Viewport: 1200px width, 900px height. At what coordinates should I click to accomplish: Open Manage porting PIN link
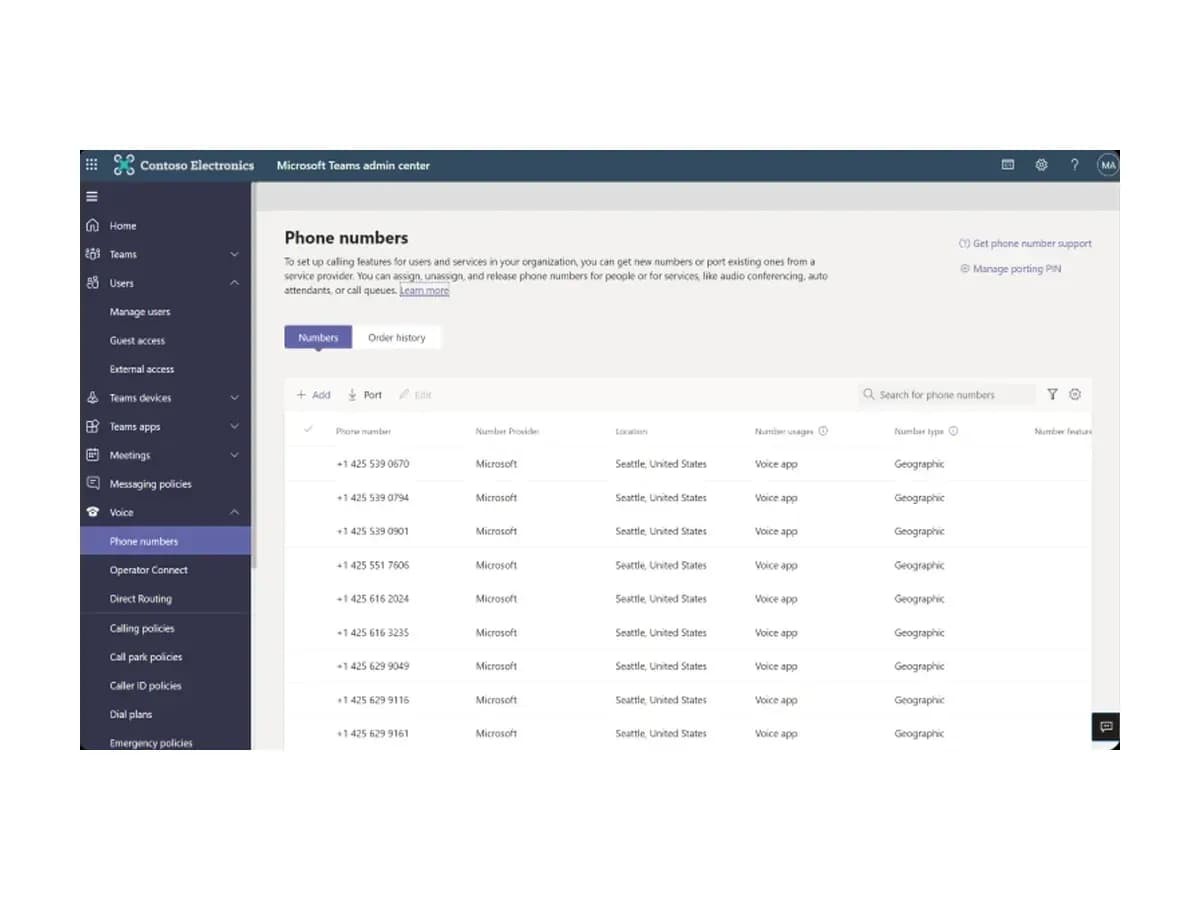click(1010, 269)
